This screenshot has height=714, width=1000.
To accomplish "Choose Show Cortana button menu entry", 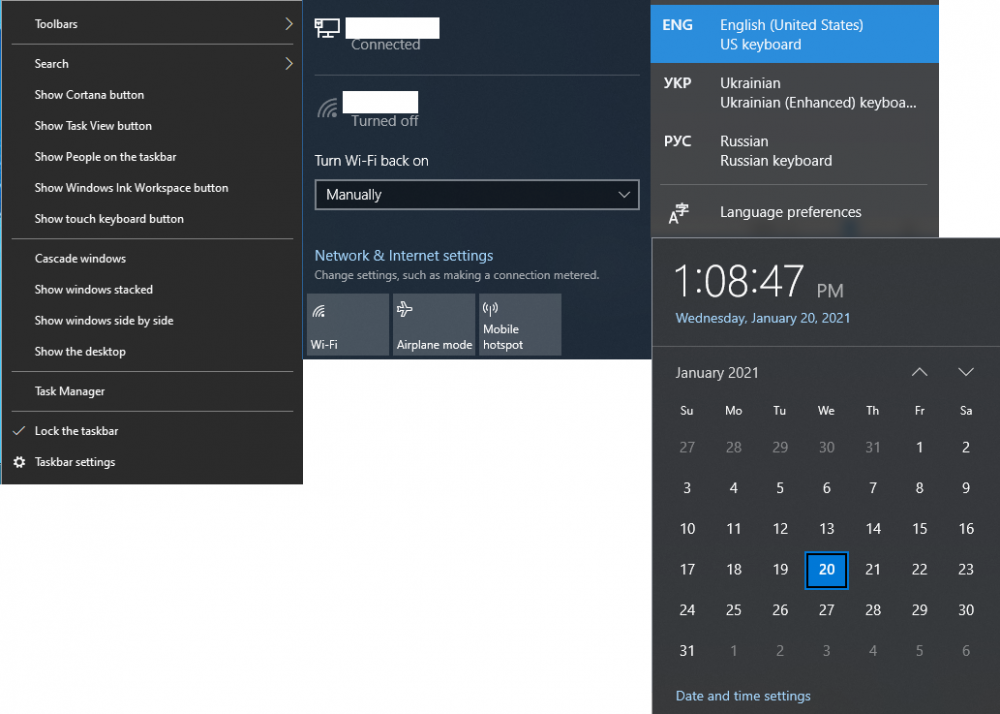I will pos(89,95).
